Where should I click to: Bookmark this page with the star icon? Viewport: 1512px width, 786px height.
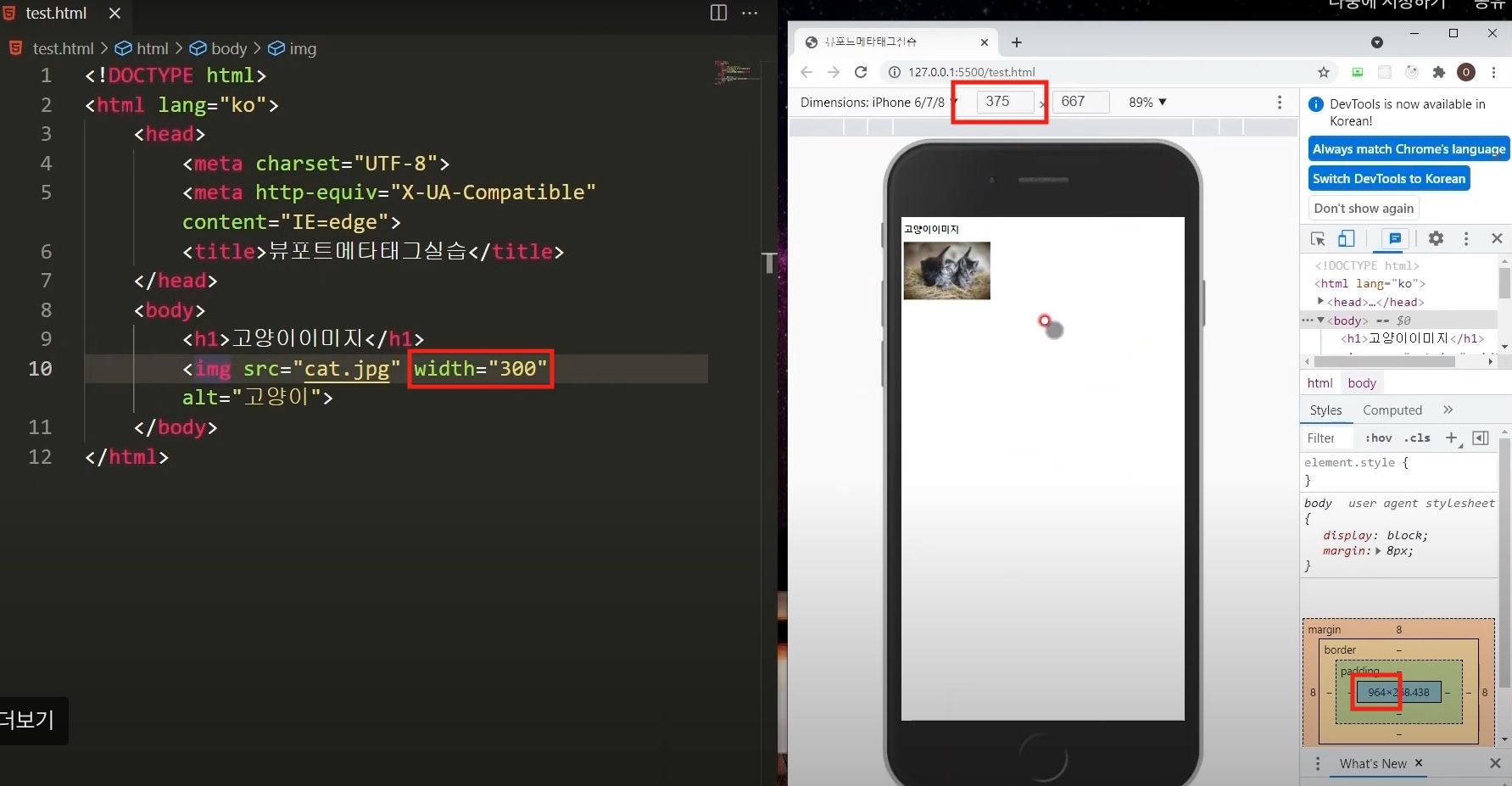(x=1324, y=72)
